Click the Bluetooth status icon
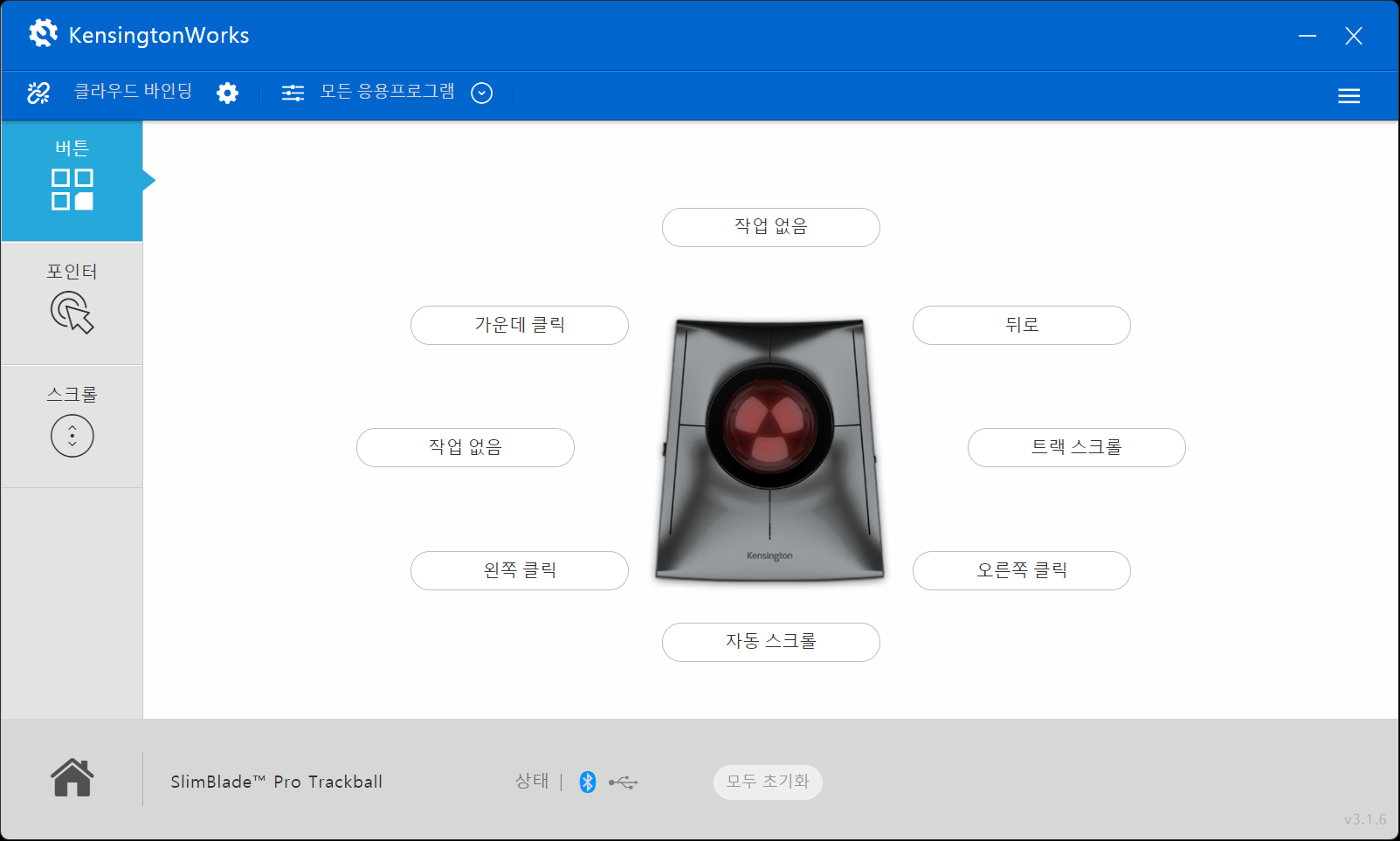1400x841 pixels. tap(588, 782)
